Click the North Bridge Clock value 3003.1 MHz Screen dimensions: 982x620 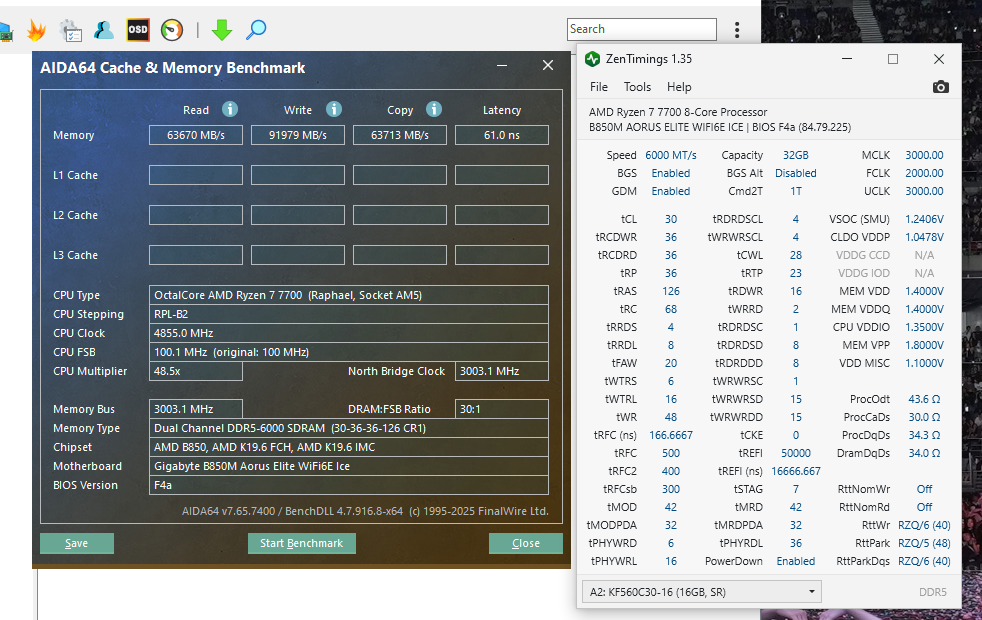pos(502,371)
